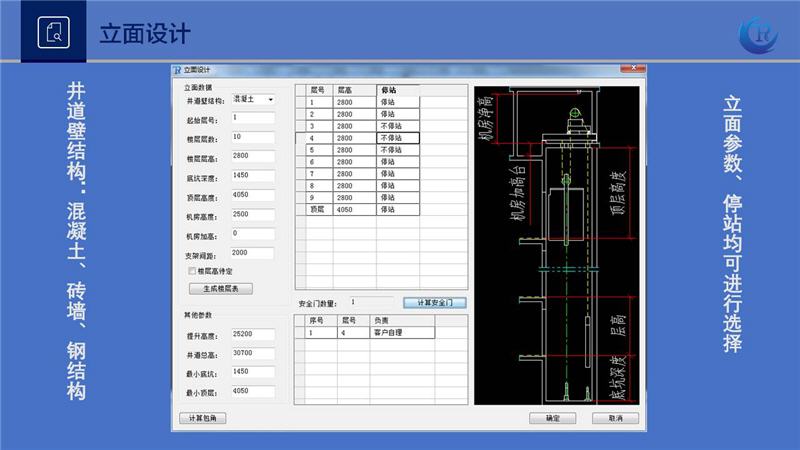The width and height of the screenshot is (800, 450).
Task: Click the 楼层数 input field
Action: (252, 137)
